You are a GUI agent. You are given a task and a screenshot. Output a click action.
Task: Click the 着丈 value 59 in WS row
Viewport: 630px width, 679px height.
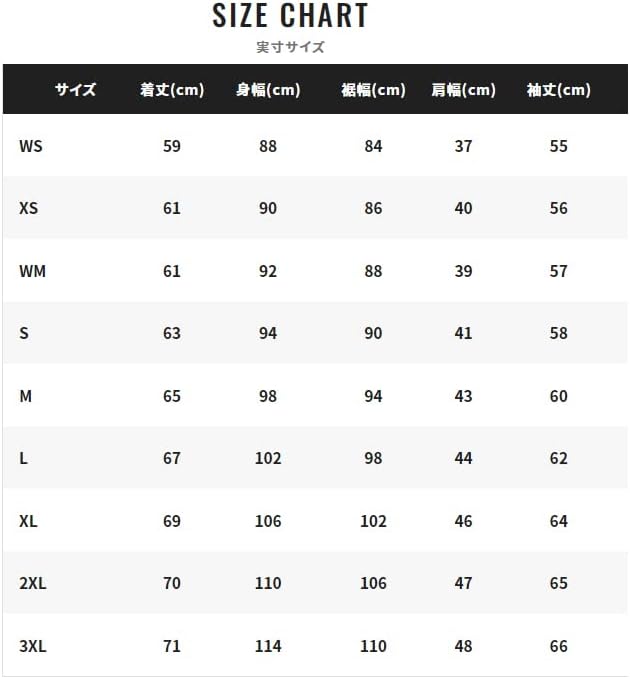[172, 146]
